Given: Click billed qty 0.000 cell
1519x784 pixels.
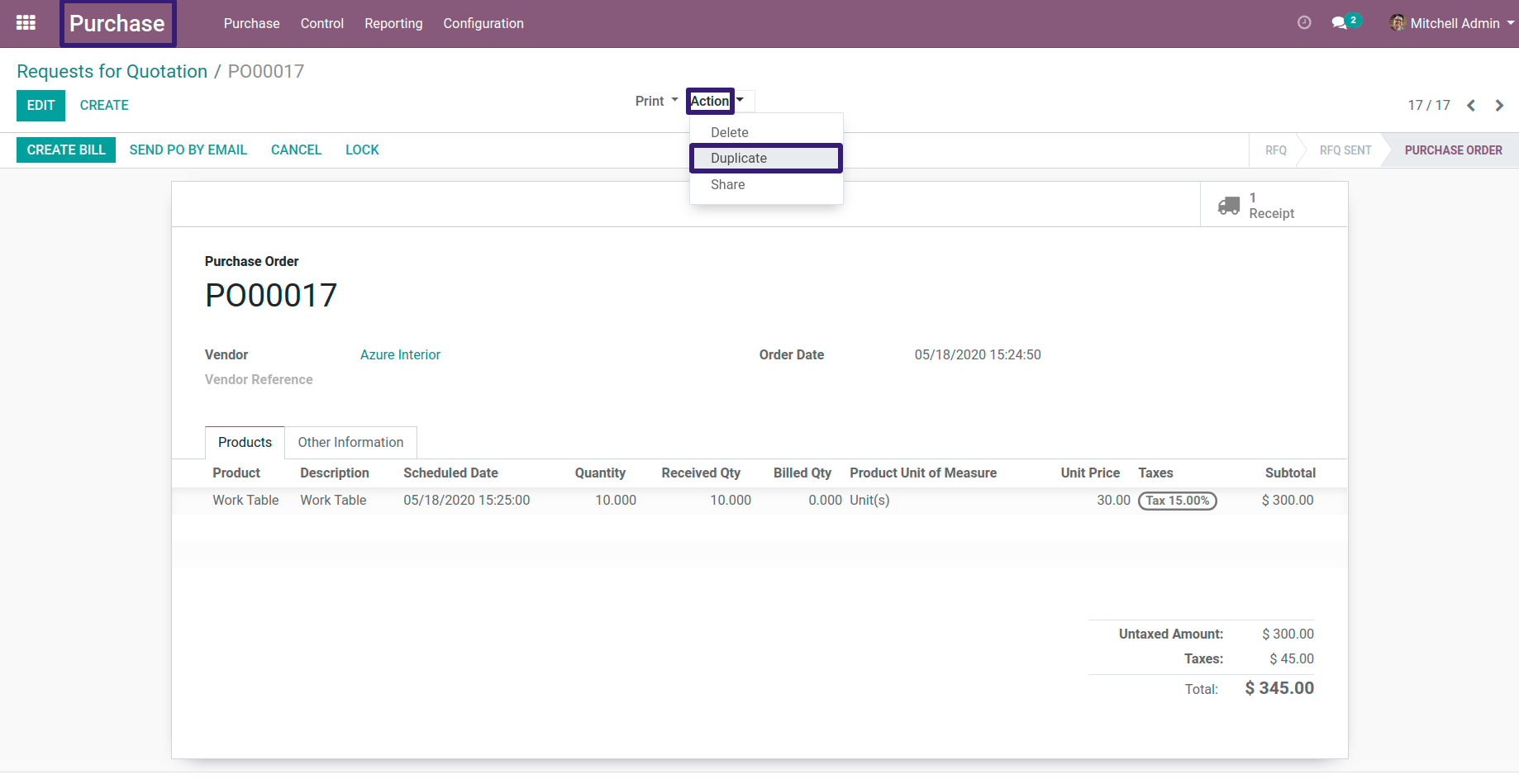Looking at the screenshot, I should pos(825,500).
